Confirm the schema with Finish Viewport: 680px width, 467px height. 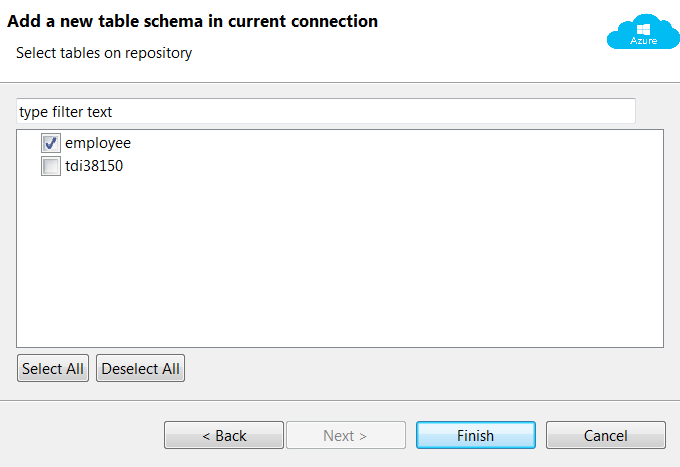coord(475,435)
